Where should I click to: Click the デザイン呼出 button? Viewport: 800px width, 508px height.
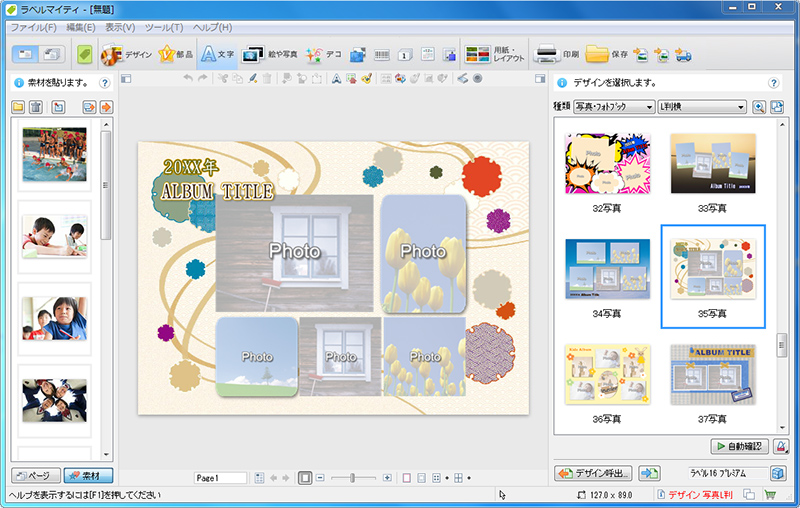point(594,473)
